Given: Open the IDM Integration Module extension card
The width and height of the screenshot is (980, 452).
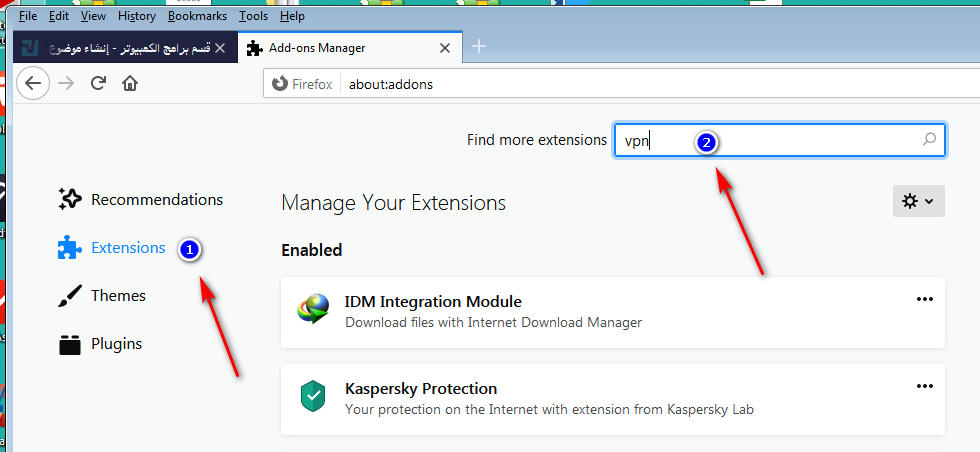Looking at the screenshot, I should point(612,313).
